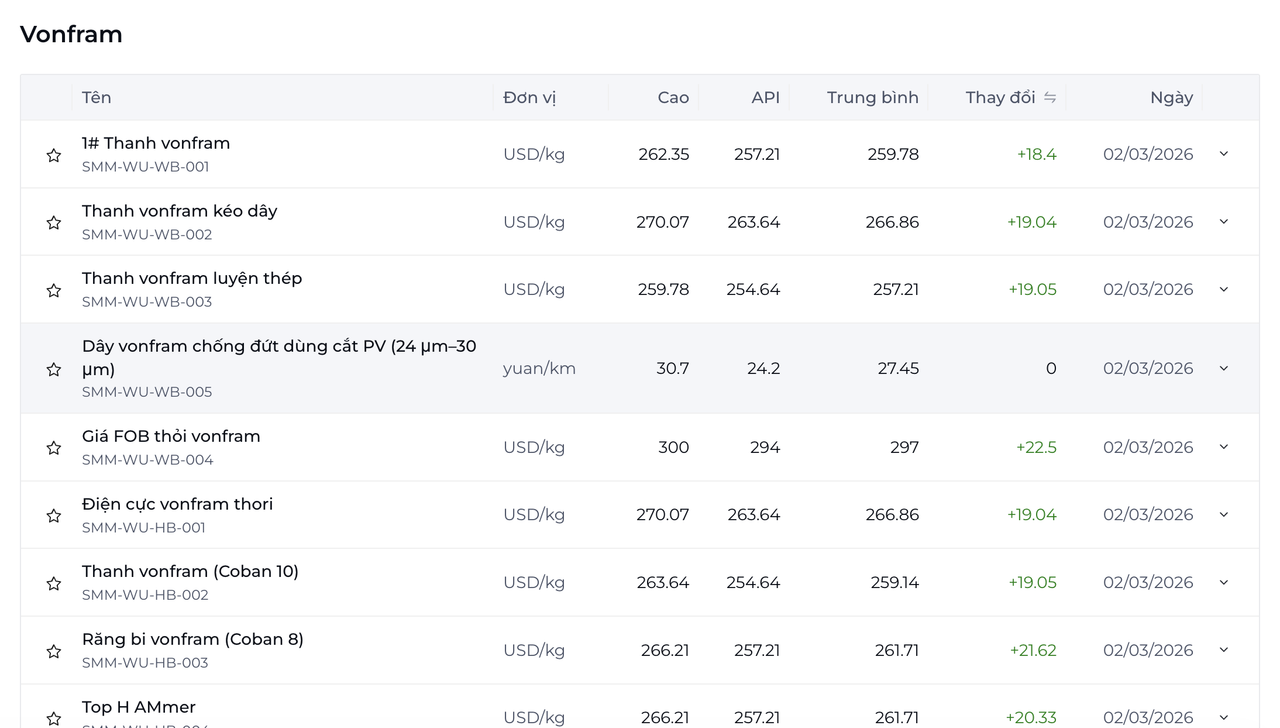1280x728 pixels.
Task: Click swap icon beside Thay đổi header
Action: 1050,97
